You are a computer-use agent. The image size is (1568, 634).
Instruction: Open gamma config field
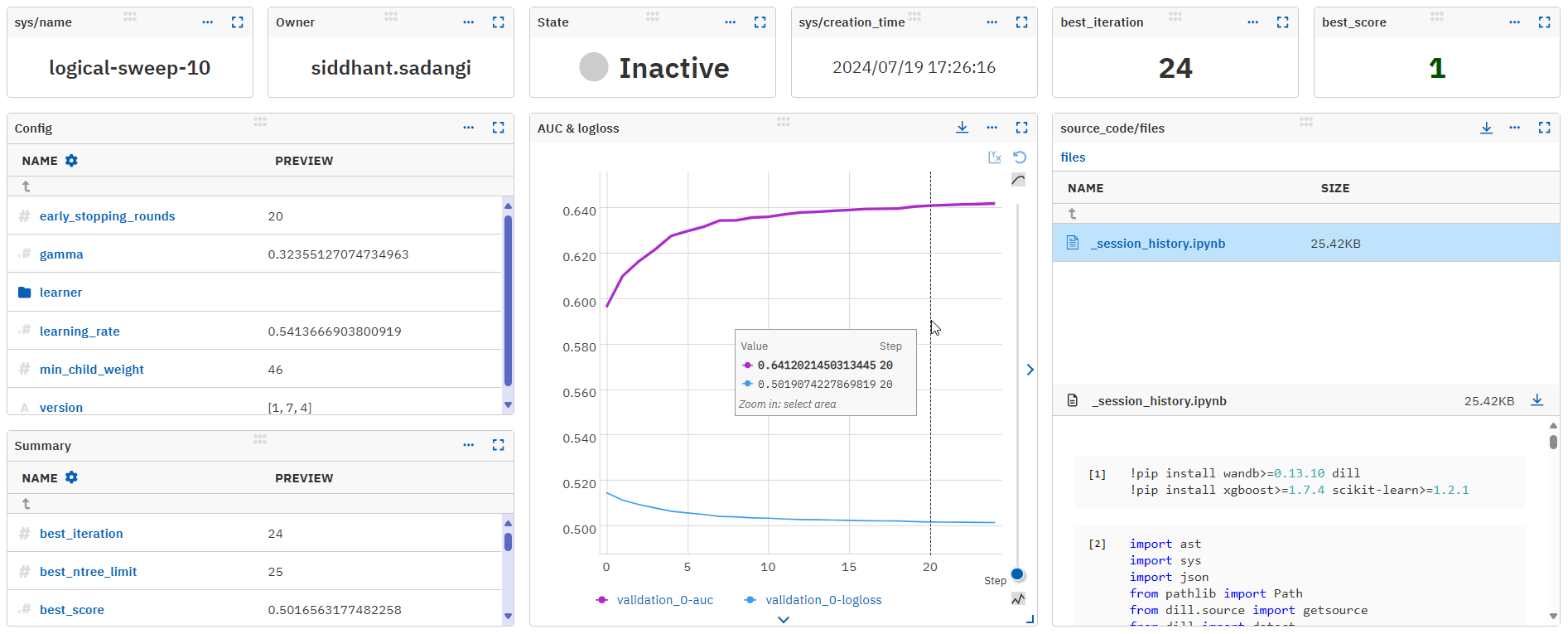pyautogui.click(x=61, y=254)
